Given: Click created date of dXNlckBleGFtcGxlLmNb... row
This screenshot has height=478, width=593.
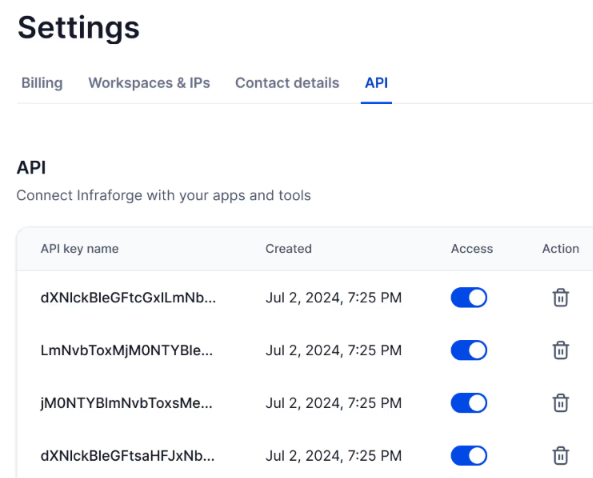Looking at the screenshot, I should [333, 298].
